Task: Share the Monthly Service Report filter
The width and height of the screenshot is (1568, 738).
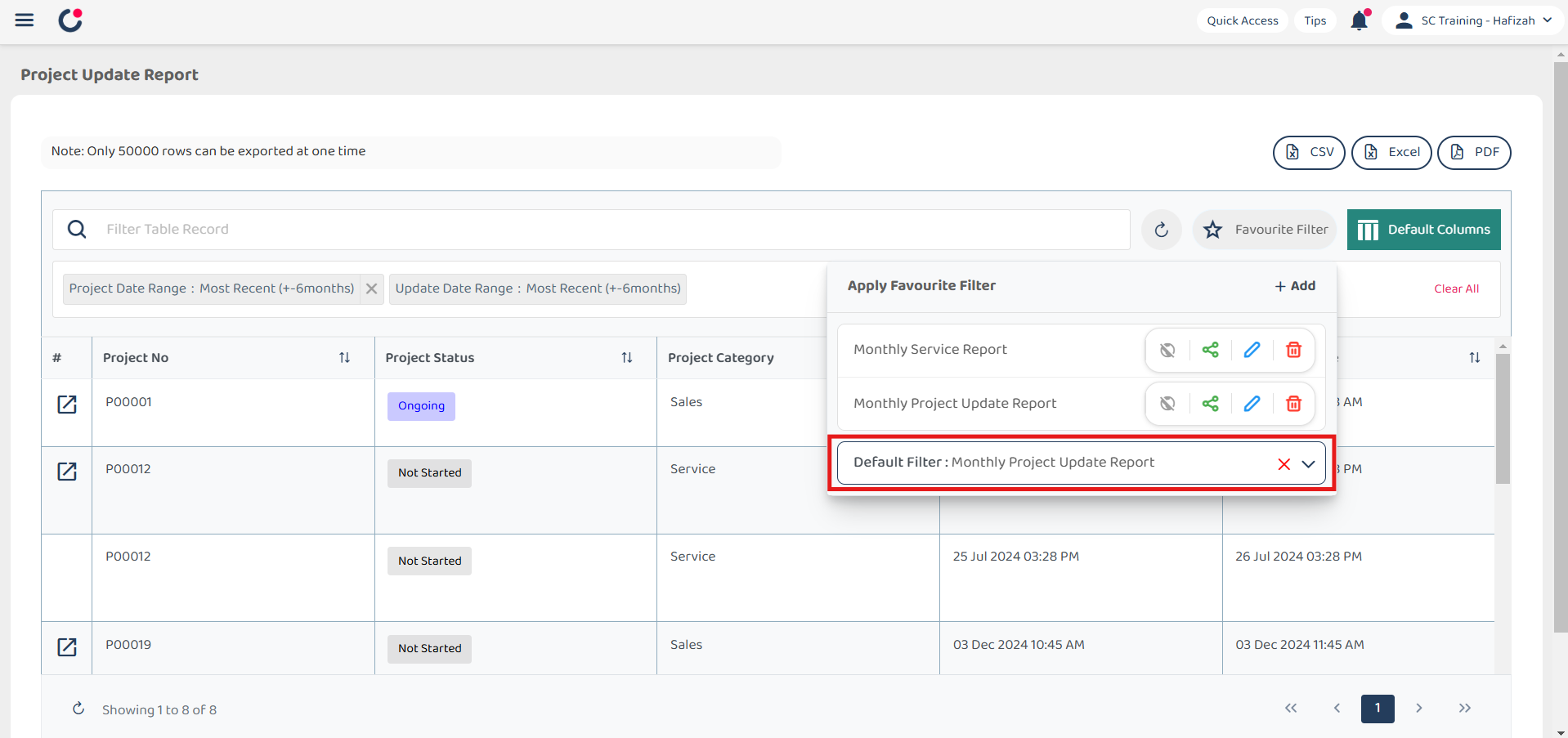Action: [1210, 350]
